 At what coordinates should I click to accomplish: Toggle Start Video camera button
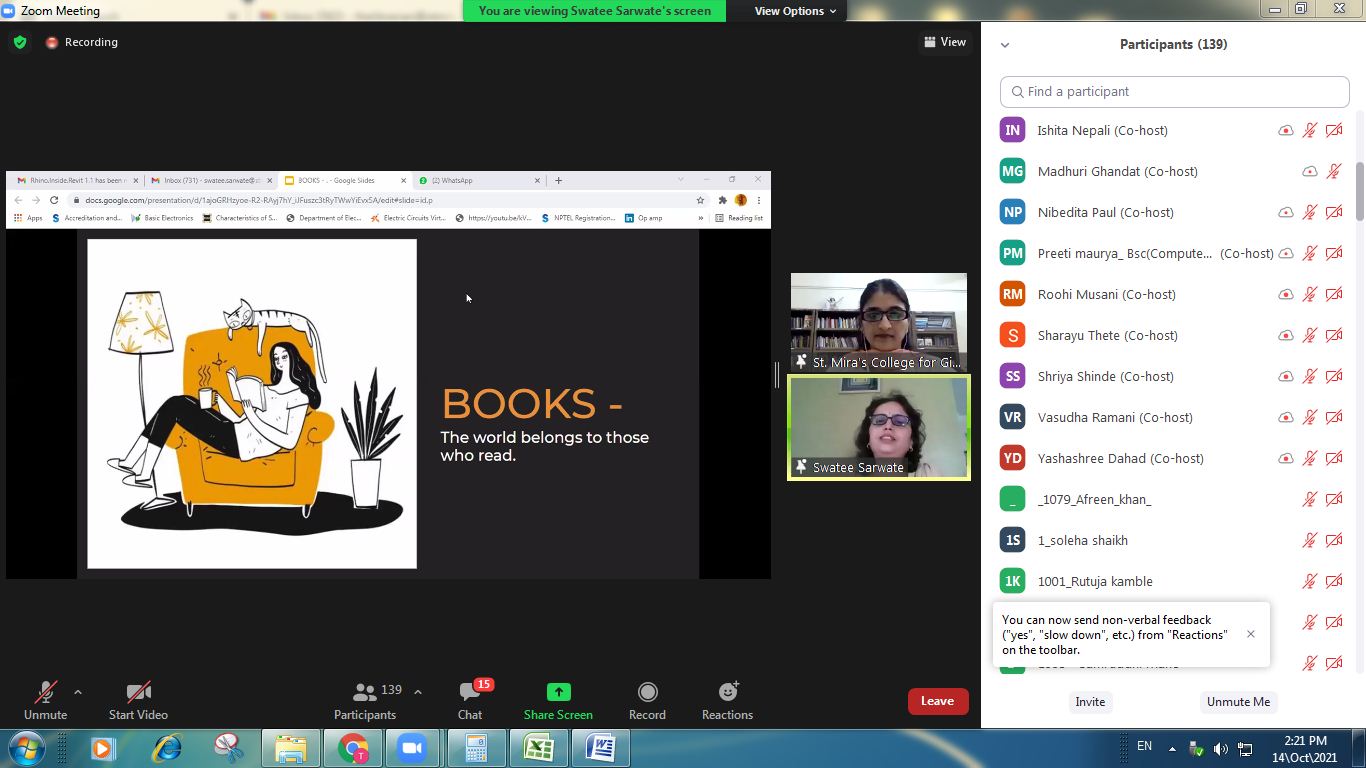pyautogui.click(x=138, y=692)
